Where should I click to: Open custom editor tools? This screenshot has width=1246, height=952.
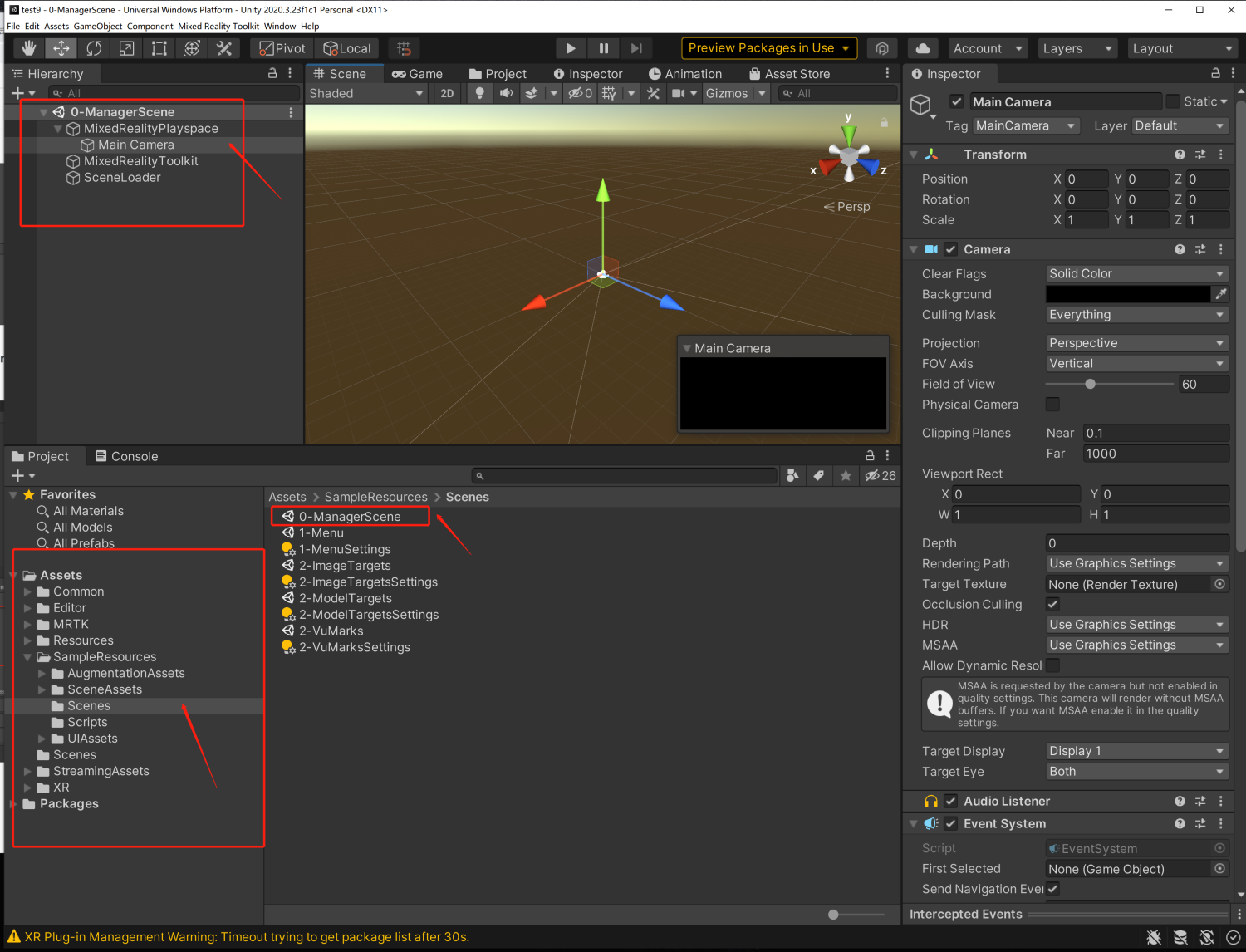[223, 48]
